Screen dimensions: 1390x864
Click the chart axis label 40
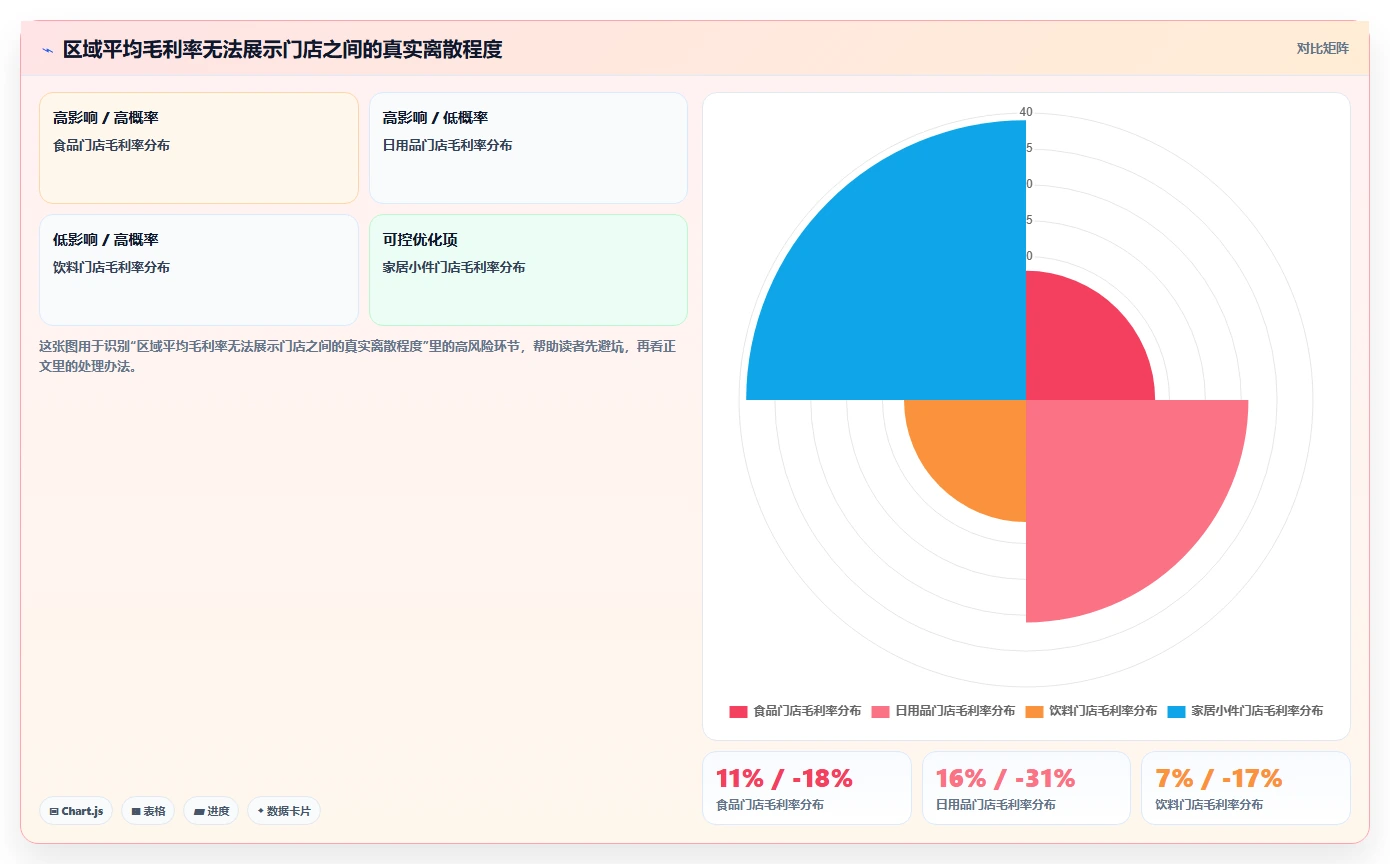(x=1026, y=112)
